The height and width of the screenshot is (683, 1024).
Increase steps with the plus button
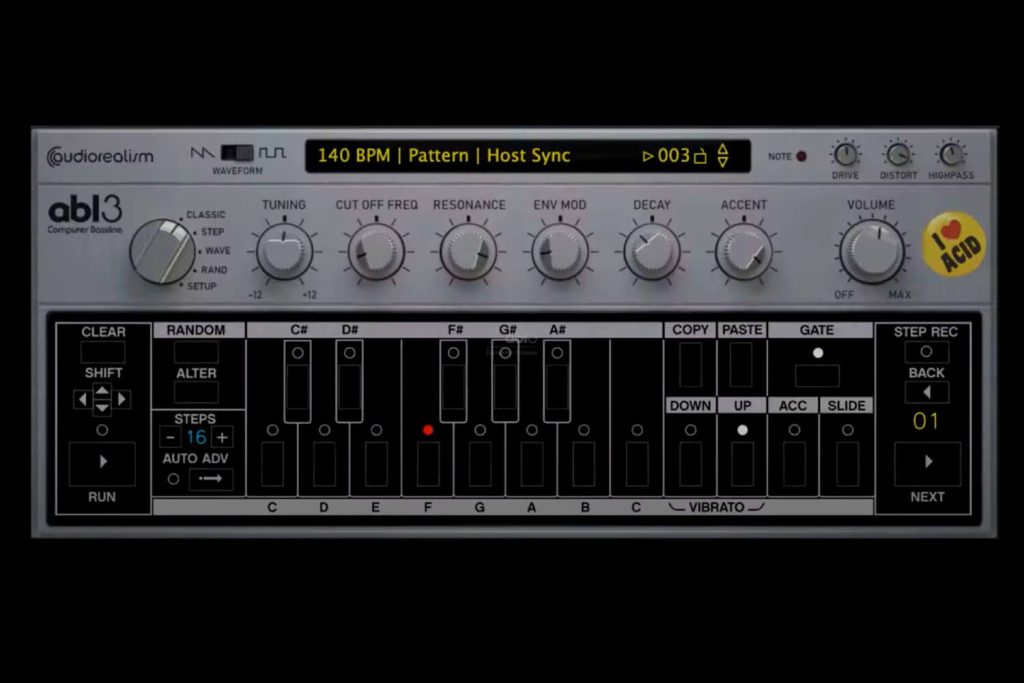(x=222, y=437)
